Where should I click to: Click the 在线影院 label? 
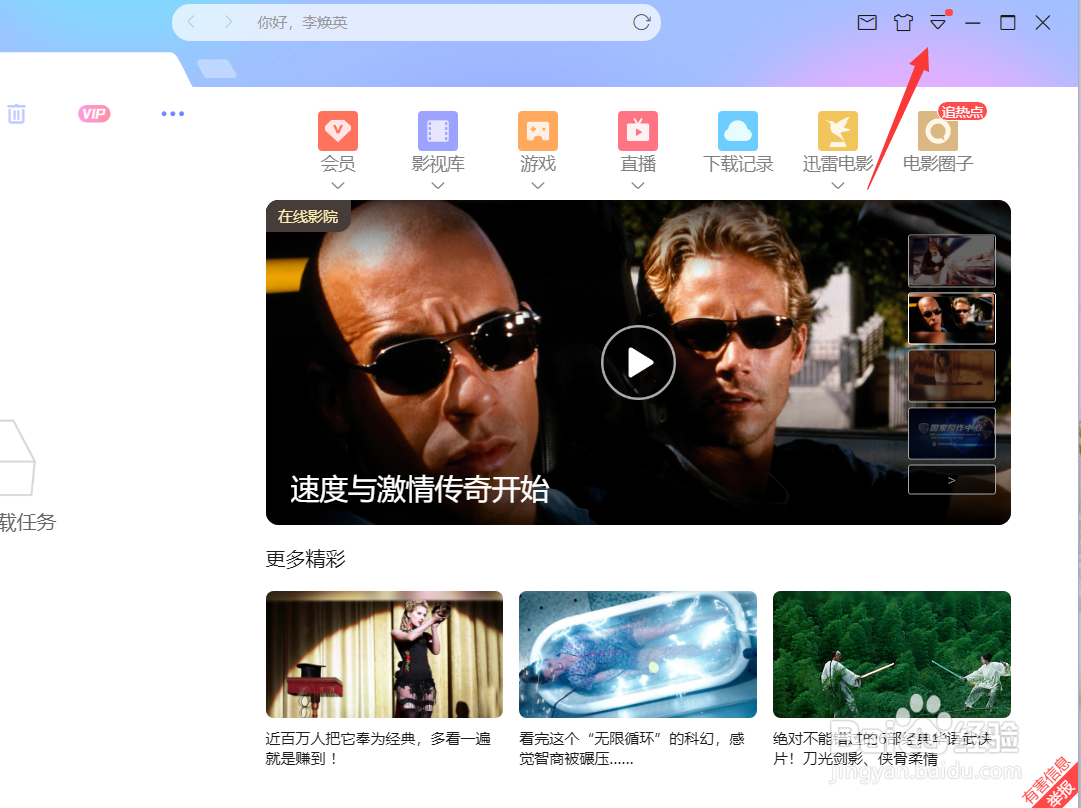click(307, 216)
